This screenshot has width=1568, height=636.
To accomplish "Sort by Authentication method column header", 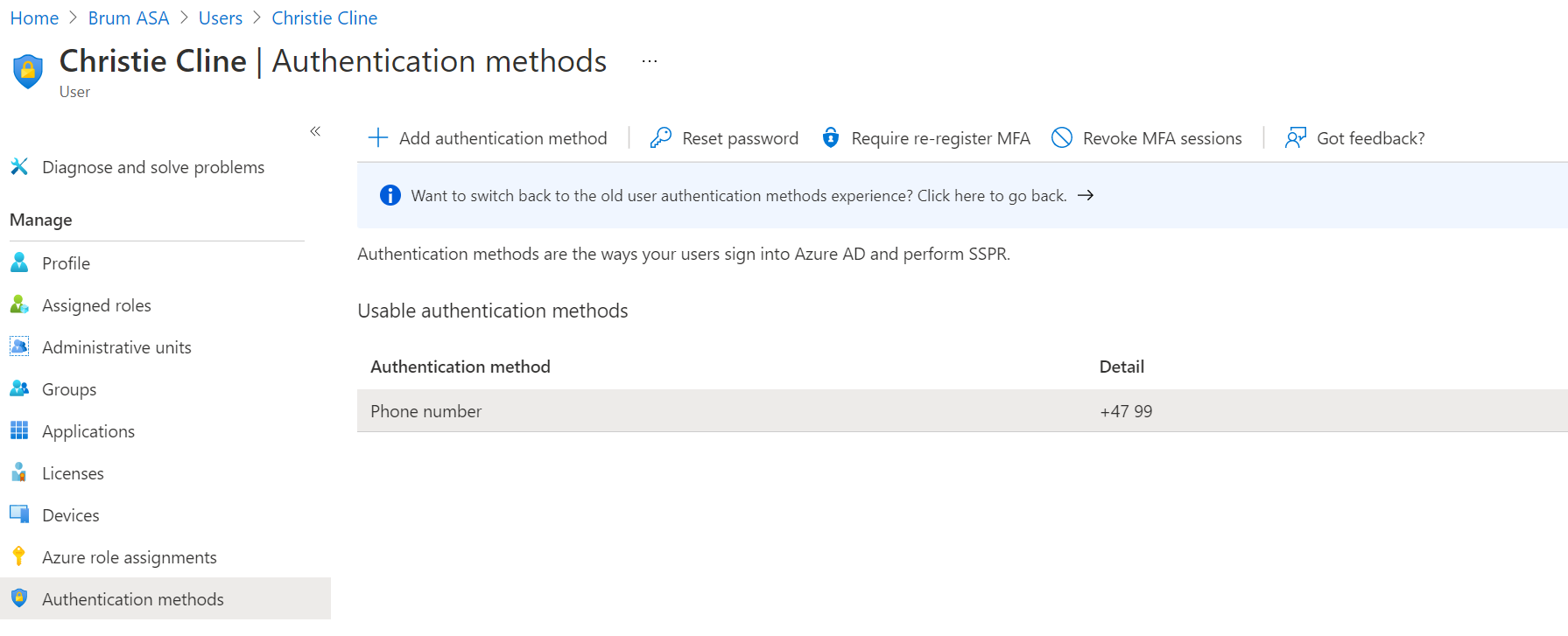I will click(x=461, y=367).
